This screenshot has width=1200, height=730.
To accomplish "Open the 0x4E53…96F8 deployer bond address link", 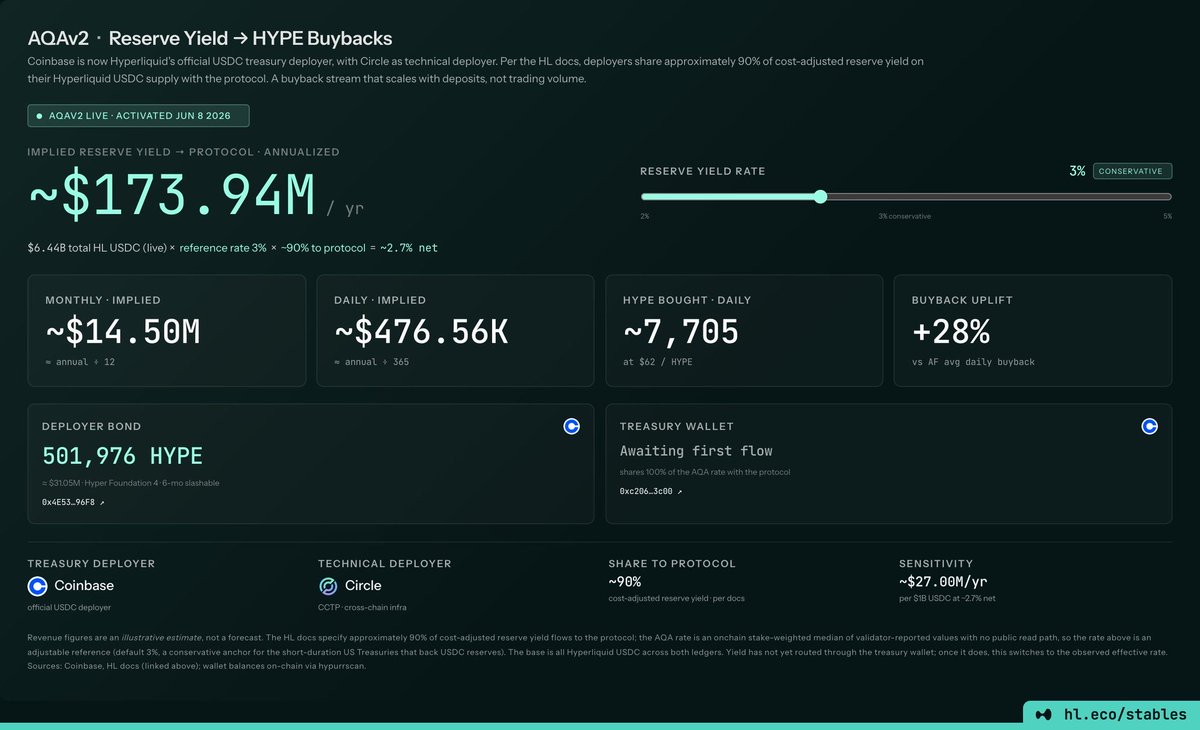I will [72, 502].
